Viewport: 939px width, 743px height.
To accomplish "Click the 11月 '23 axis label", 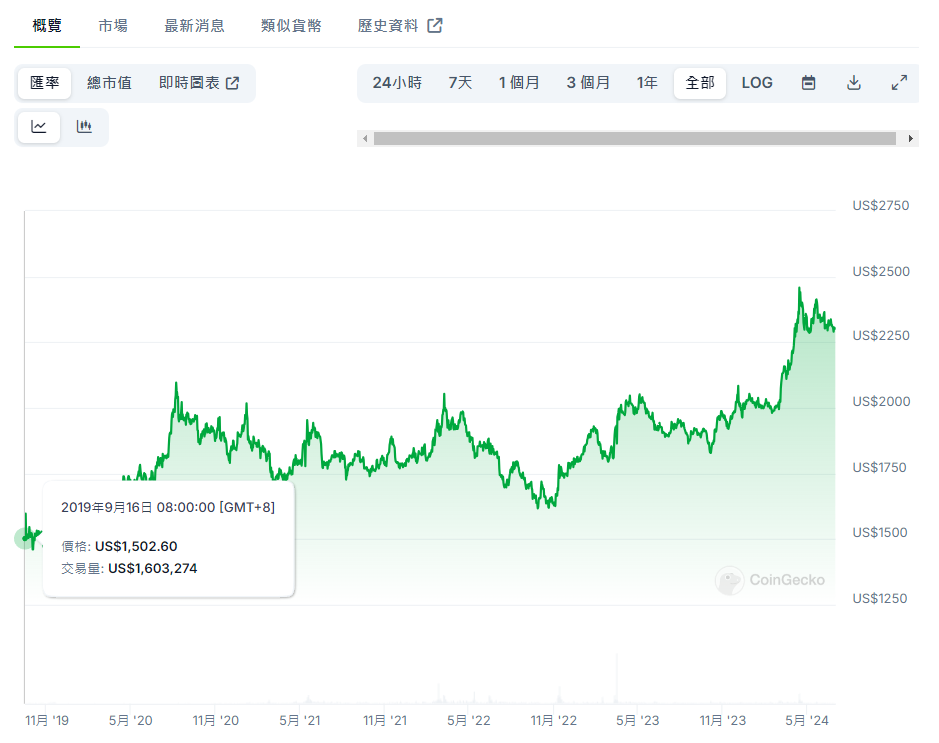I will tap(723, 720).
